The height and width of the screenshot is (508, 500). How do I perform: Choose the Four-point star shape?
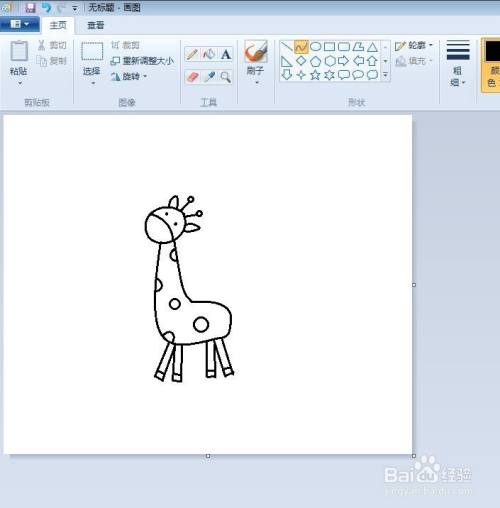pyautogui.click(x=301, y=75)
